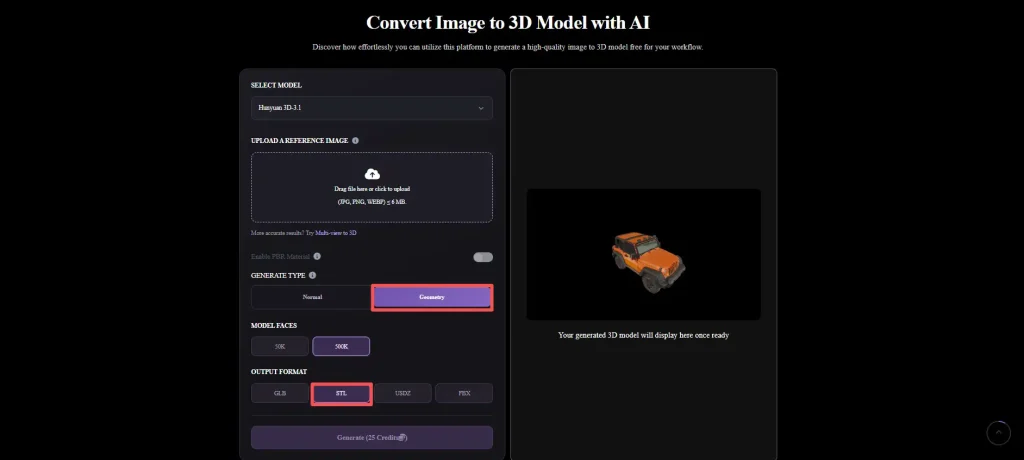Click the text 'Your generated 3D model will display here once ready'
Screen dimensions: 1024x460
click(x=643, y=335)
